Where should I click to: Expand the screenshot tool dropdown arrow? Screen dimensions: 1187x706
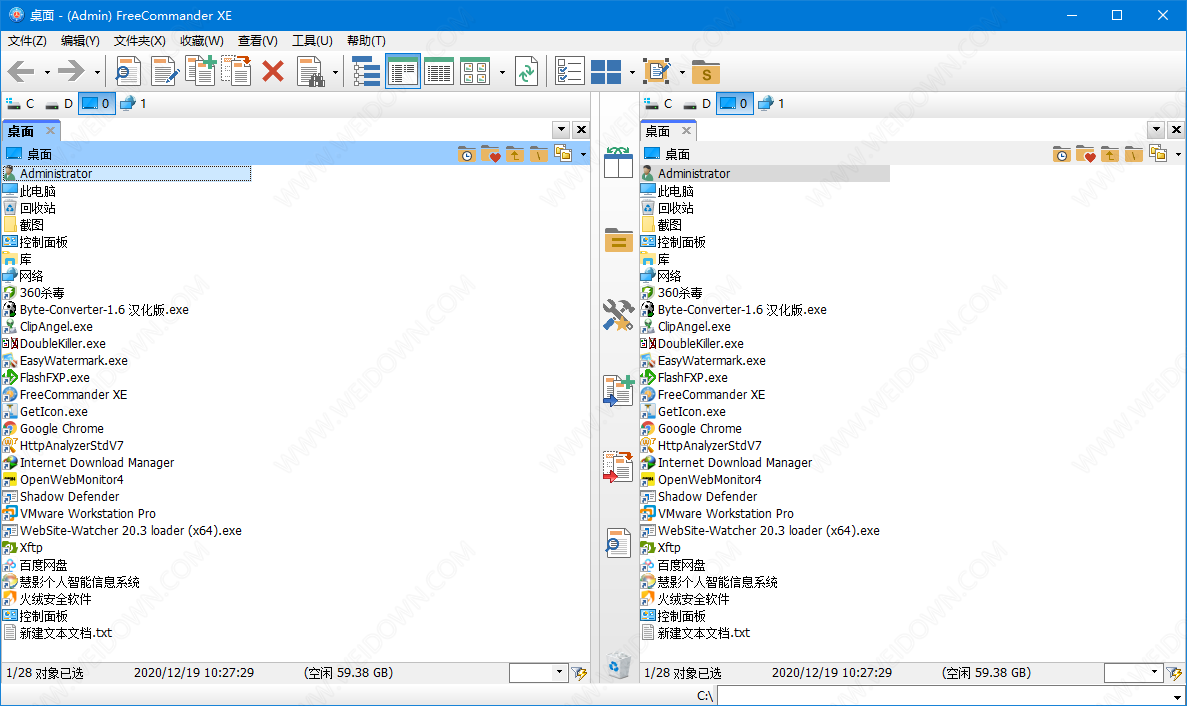682,73
